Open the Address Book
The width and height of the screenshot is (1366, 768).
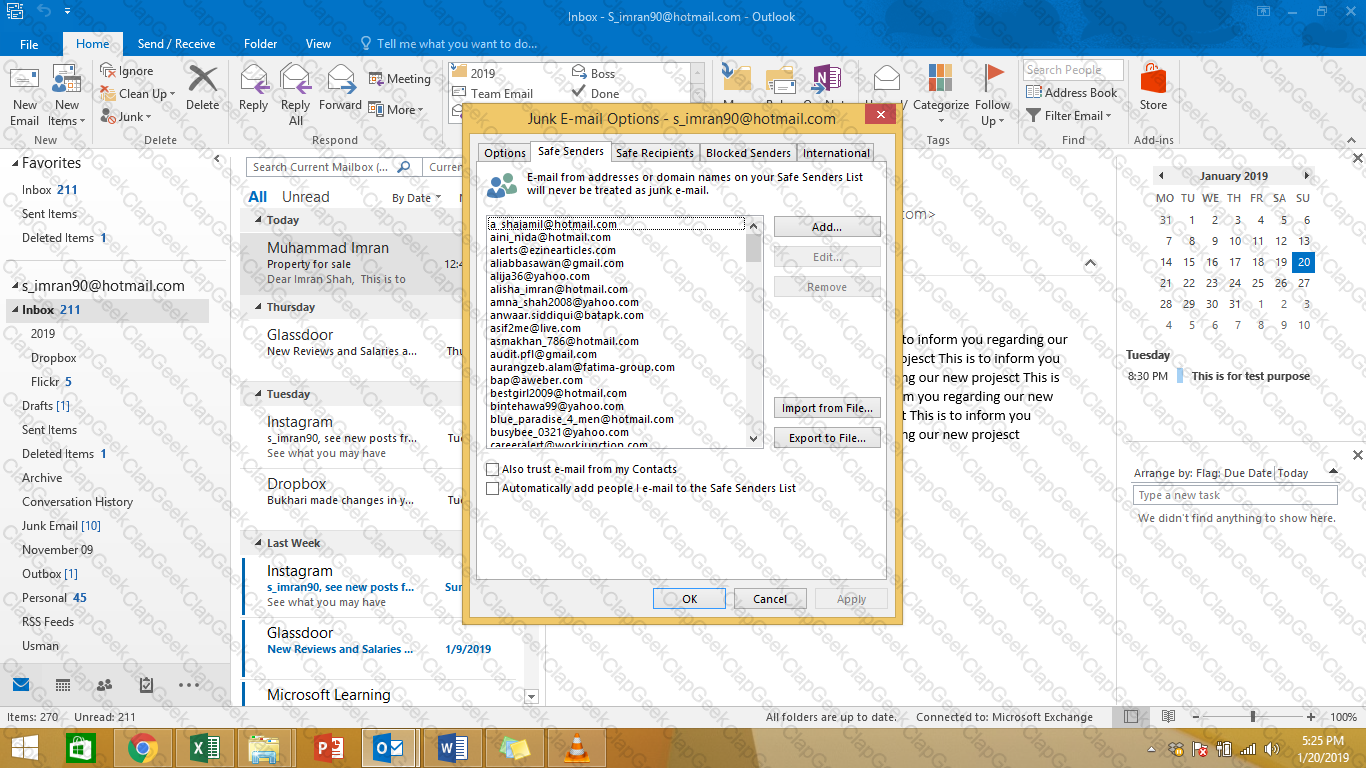pos(1071,93)
